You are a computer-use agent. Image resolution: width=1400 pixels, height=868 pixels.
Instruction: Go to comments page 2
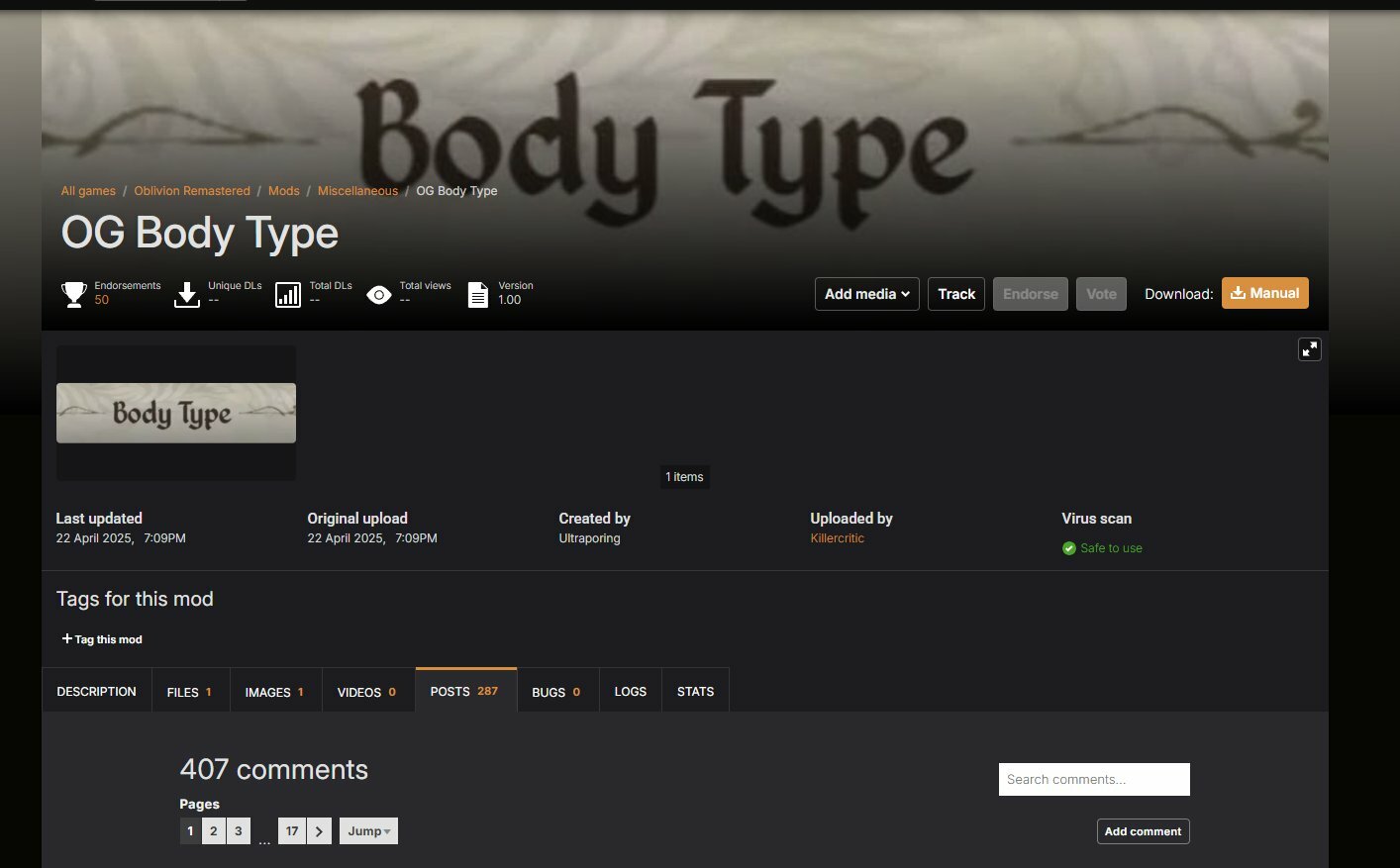[214, 831]
